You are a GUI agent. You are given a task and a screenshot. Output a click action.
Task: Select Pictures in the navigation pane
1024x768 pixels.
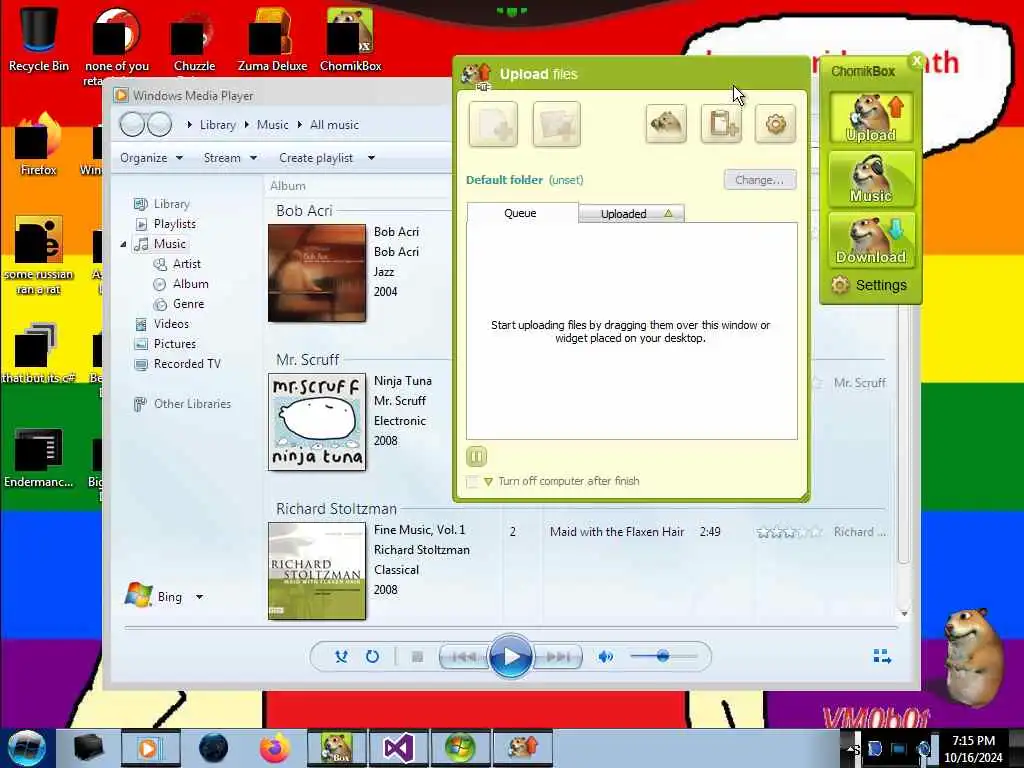tap(165, 344)
